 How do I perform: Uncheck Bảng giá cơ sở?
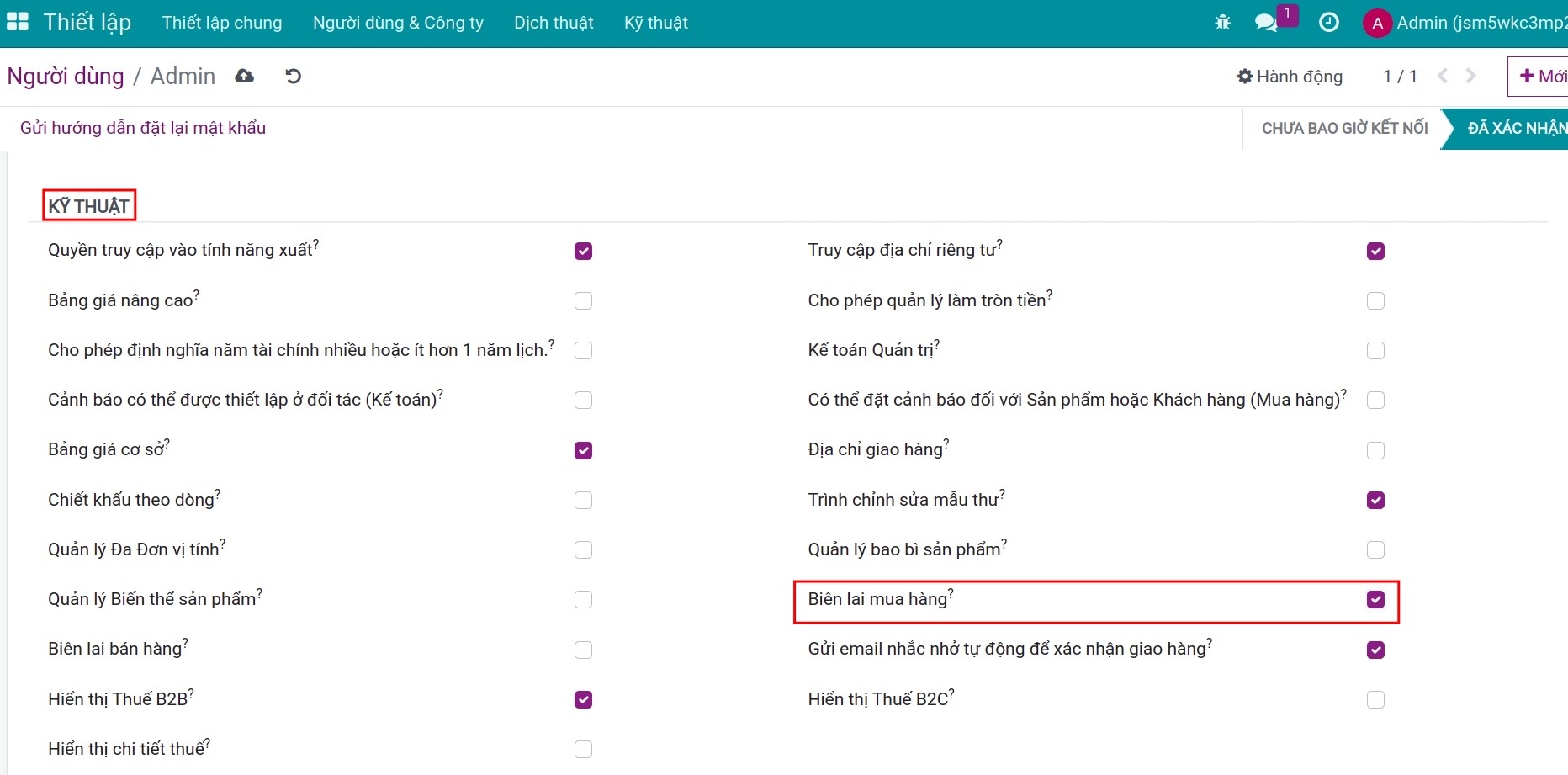[583, 450]
